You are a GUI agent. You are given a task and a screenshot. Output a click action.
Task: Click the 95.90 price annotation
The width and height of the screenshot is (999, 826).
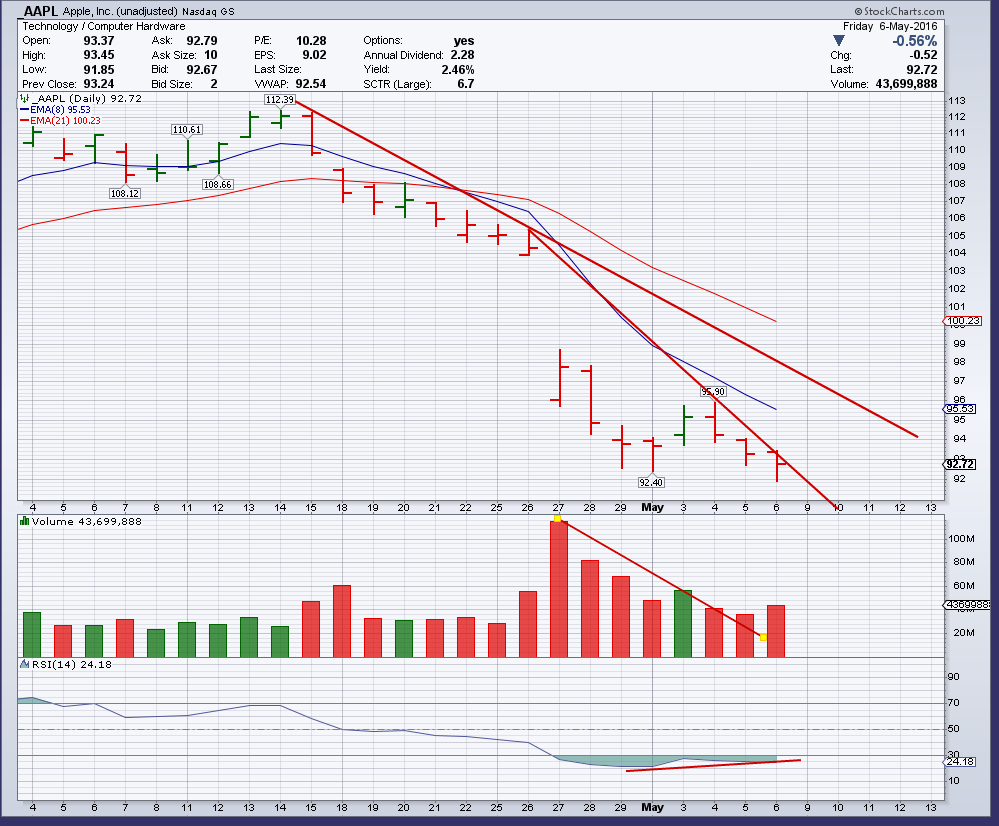[713, 391]
